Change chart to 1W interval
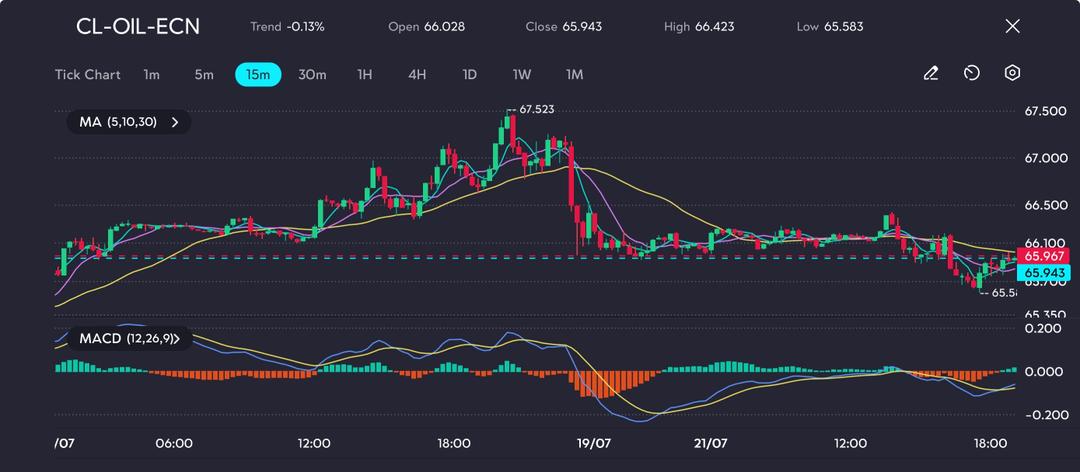This screenshot has width=1080, height=472. 522,75
